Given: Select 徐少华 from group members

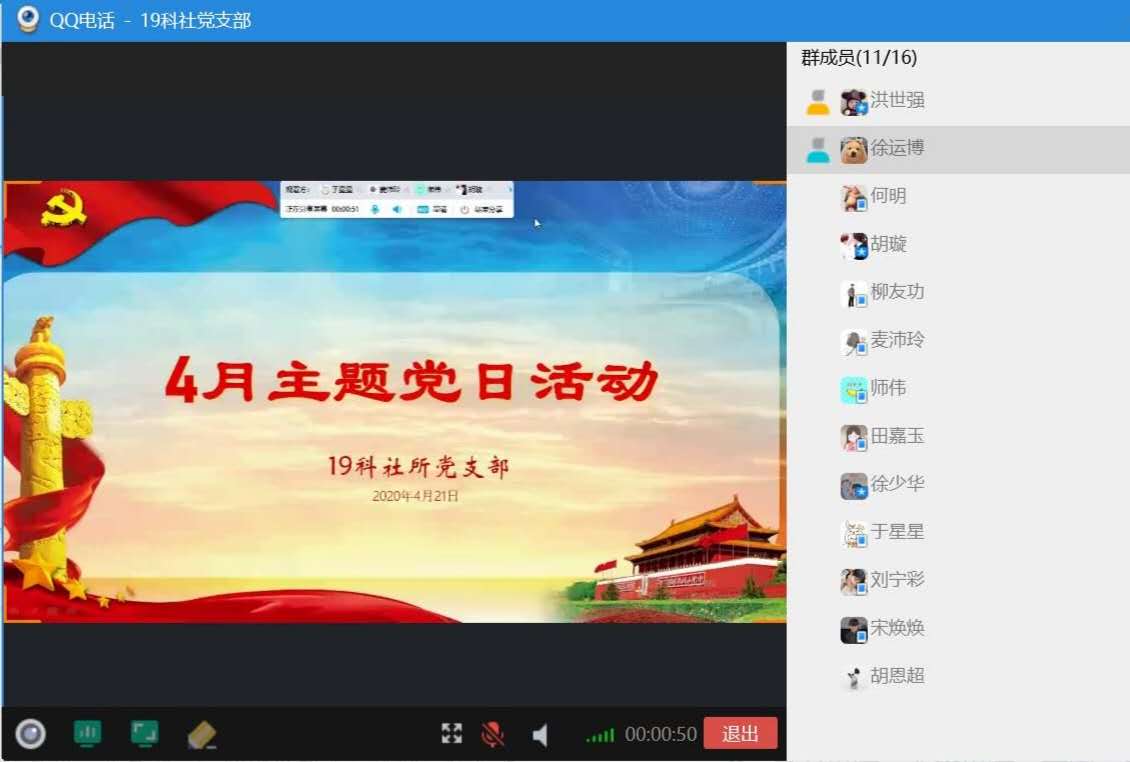Looking at the screenshot, I should pos(897,484).
